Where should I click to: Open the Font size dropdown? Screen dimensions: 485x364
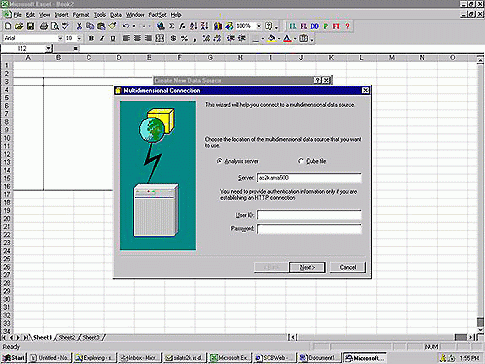79,38
